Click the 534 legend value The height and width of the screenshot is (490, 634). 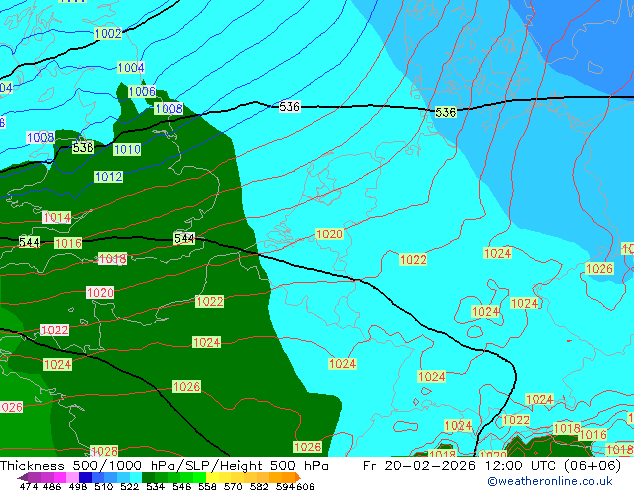coord(156,486)
